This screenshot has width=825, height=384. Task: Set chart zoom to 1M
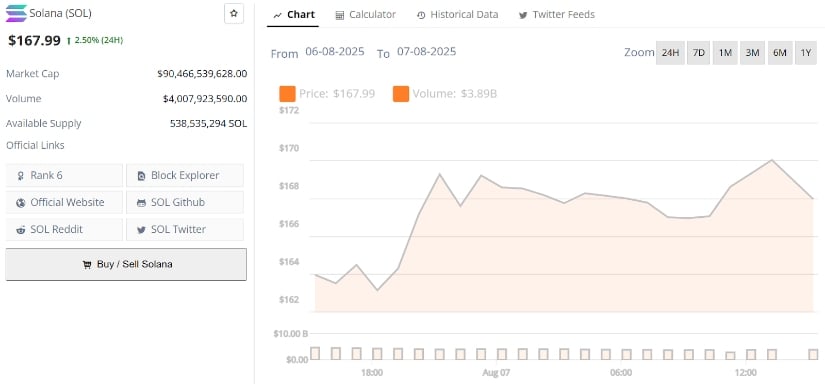coord(725,53)
